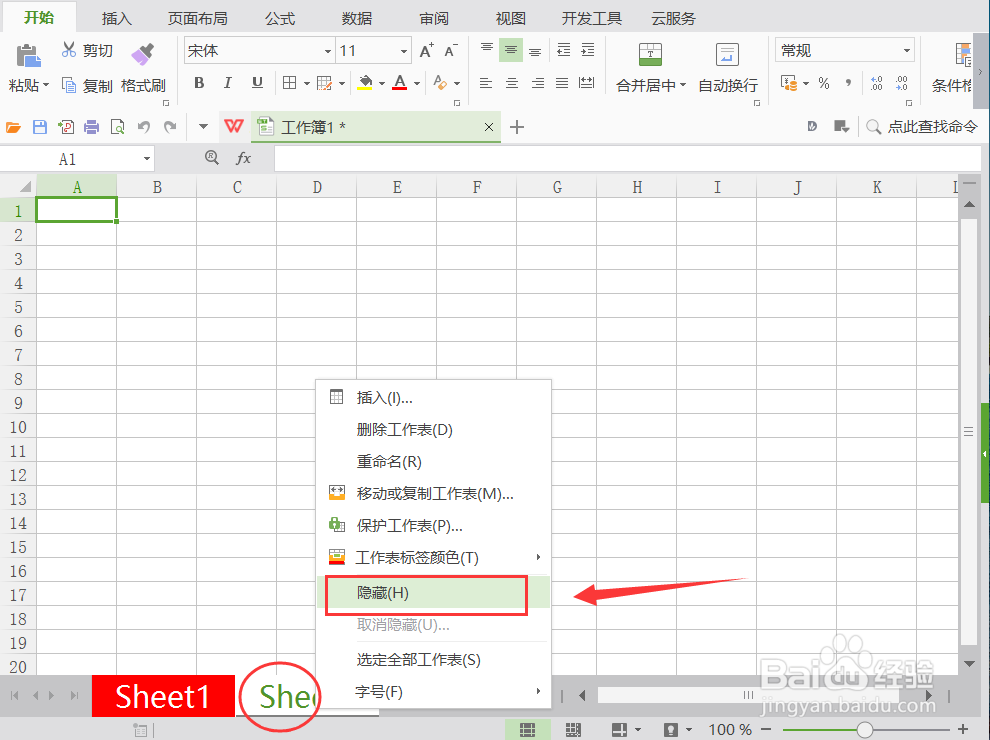Toggle bottom vertical alignment
The width and height of the screenshot is (990, 740).
(x=535, y=51)
